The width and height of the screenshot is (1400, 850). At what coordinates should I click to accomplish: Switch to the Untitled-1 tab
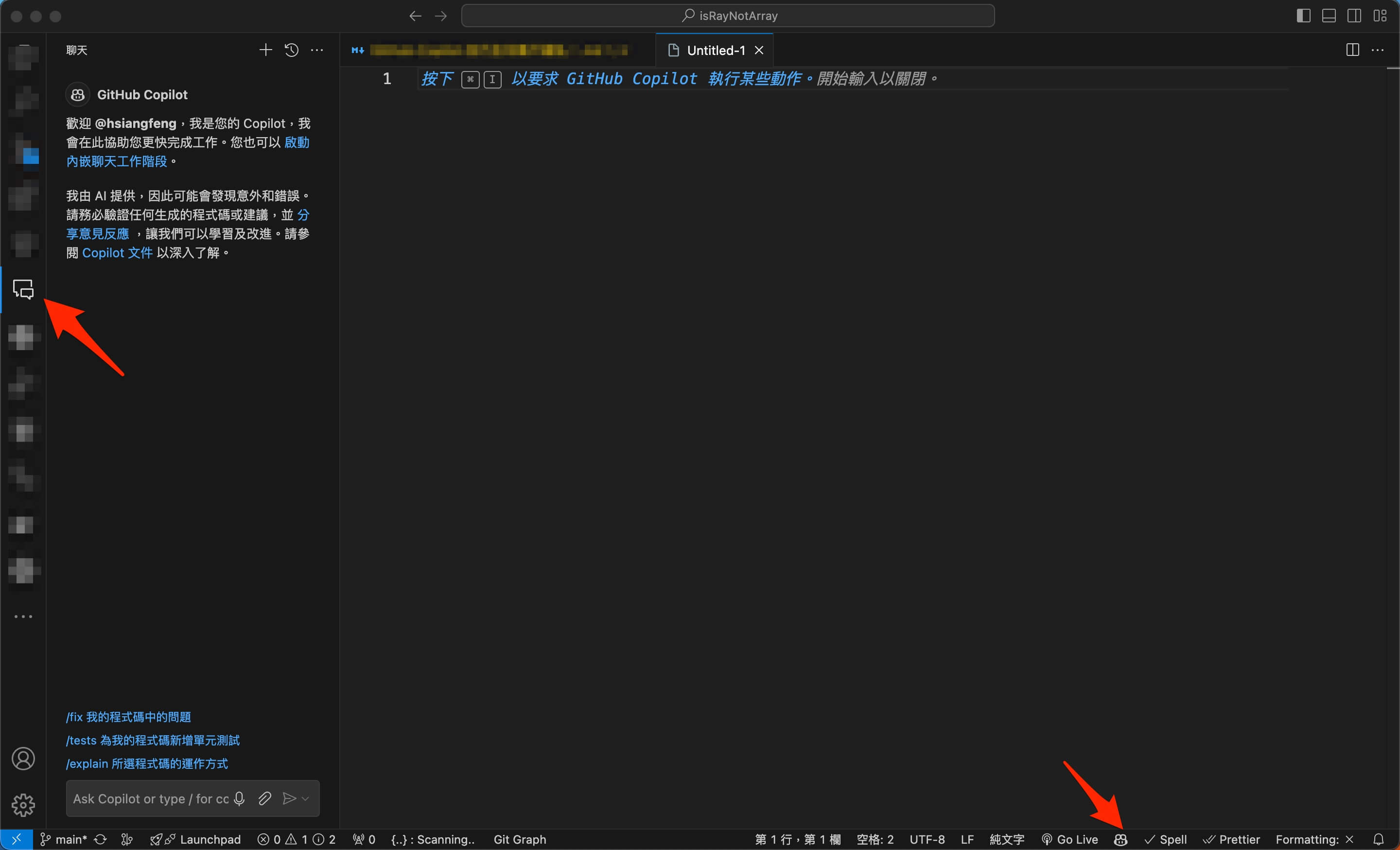pos(715,50)
